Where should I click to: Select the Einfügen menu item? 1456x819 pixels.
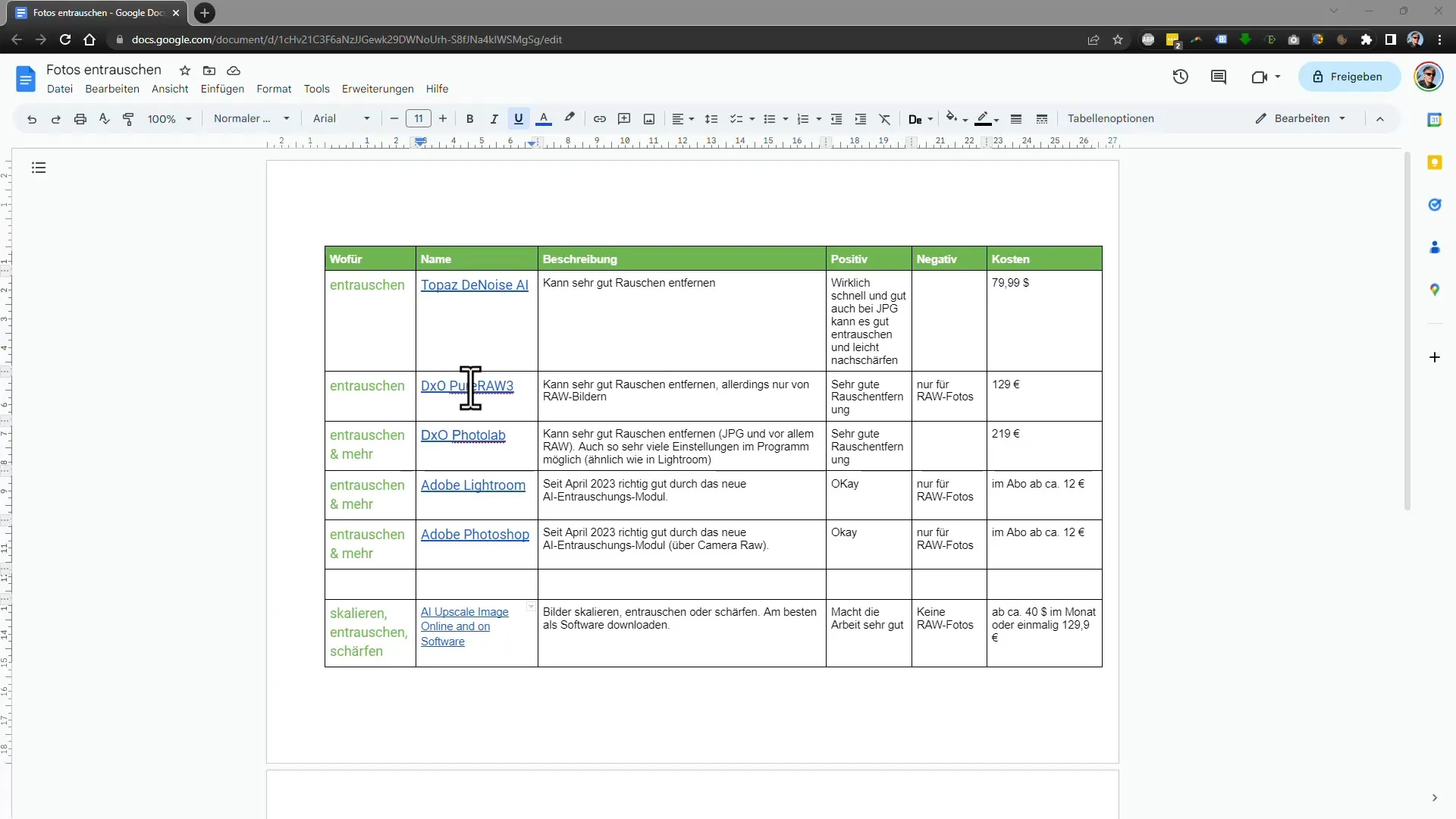click(x=222, y=88)
